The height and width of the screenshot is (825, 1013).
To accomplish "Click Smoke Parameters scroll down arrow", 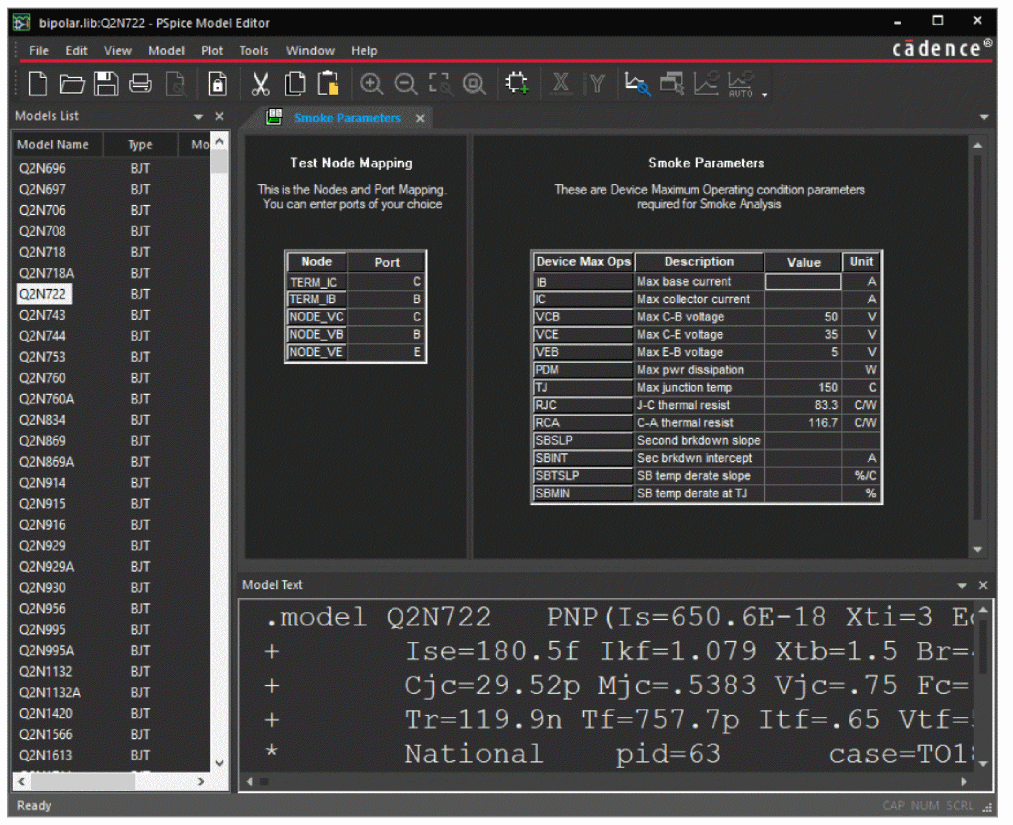I will click(x=977, y=549).
